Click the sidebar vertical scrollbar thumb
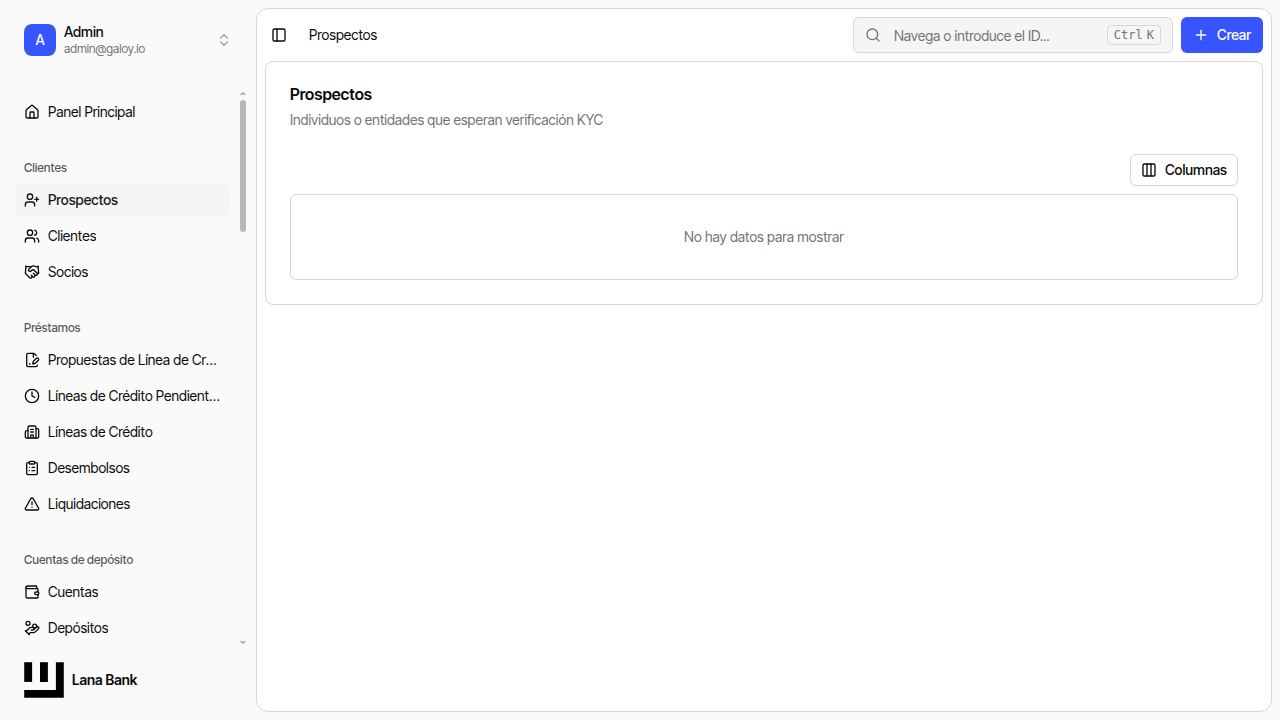The height and width of the screenshot is (720, 1280). (242, 166)
